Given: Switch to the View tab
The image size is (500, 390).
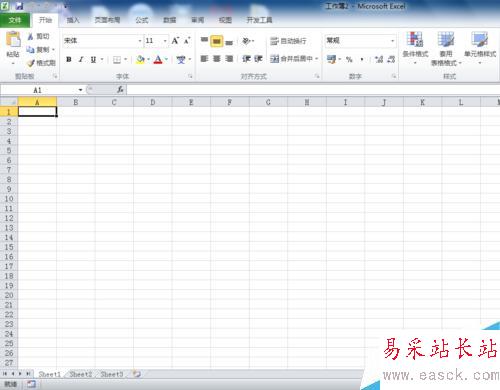Looking at the screenshot, I should (x=225, y=20).
